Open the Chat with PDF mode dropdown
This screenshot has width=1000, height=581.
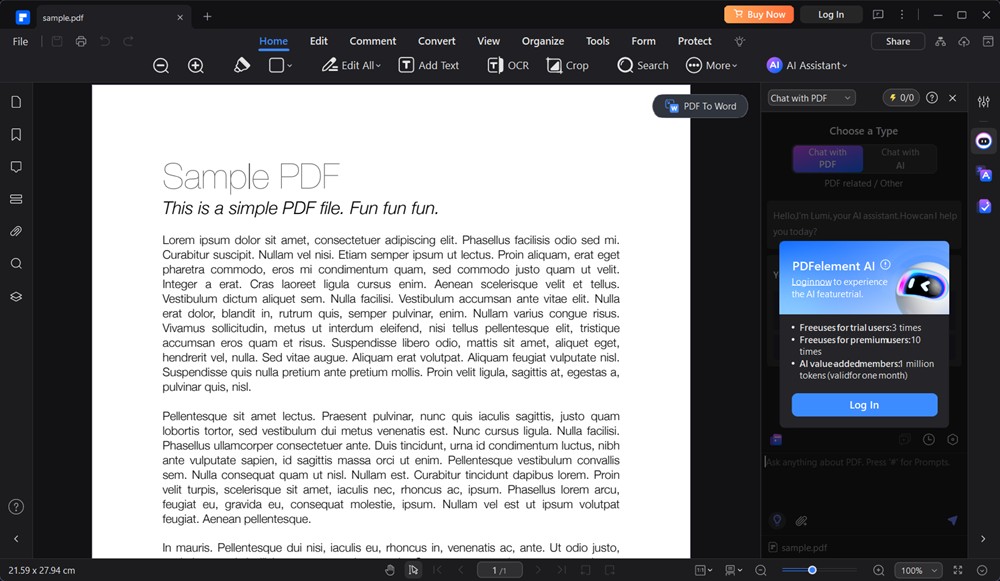point(811,97)
